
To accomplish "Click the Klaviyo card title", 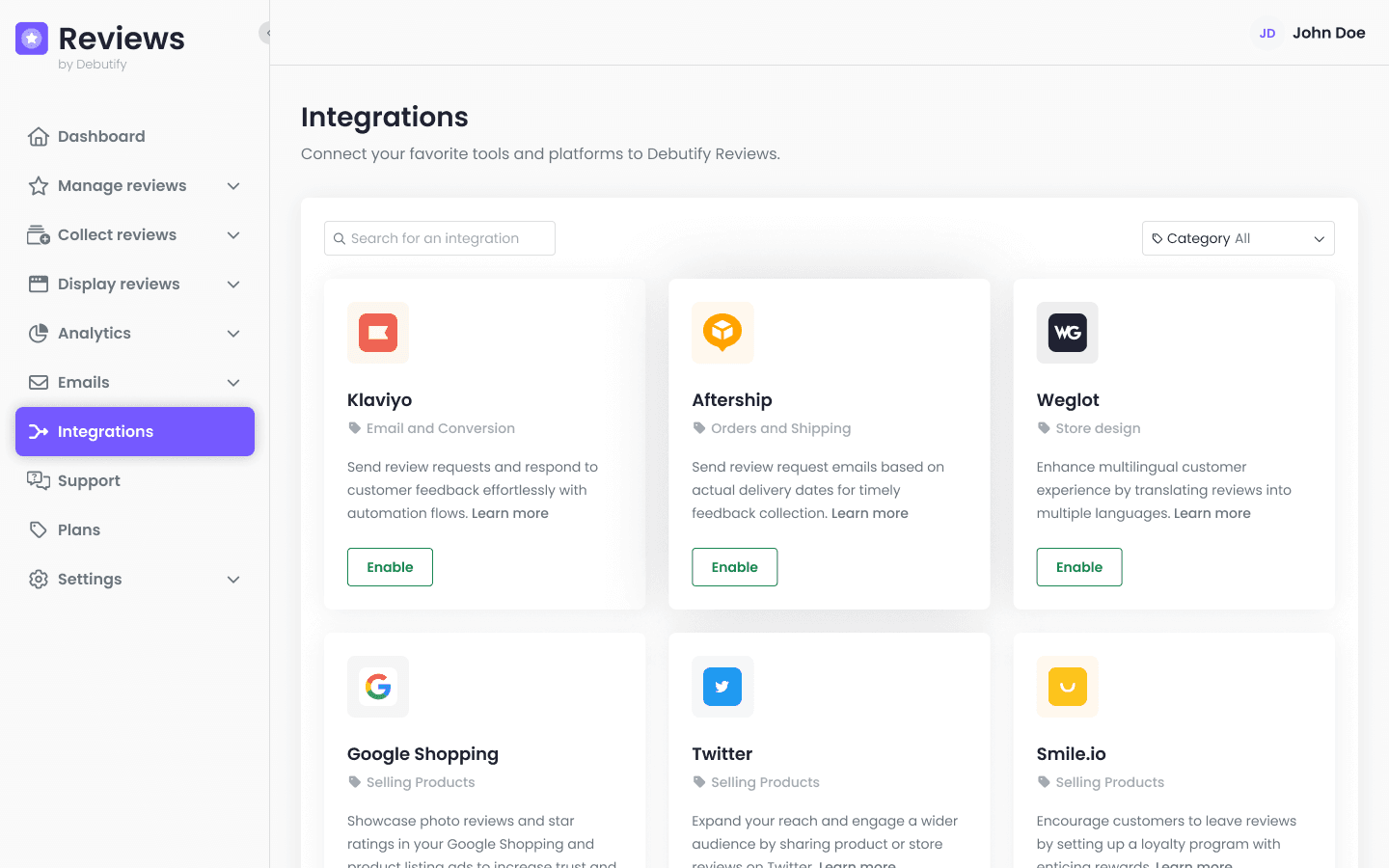I will (379, 400).
